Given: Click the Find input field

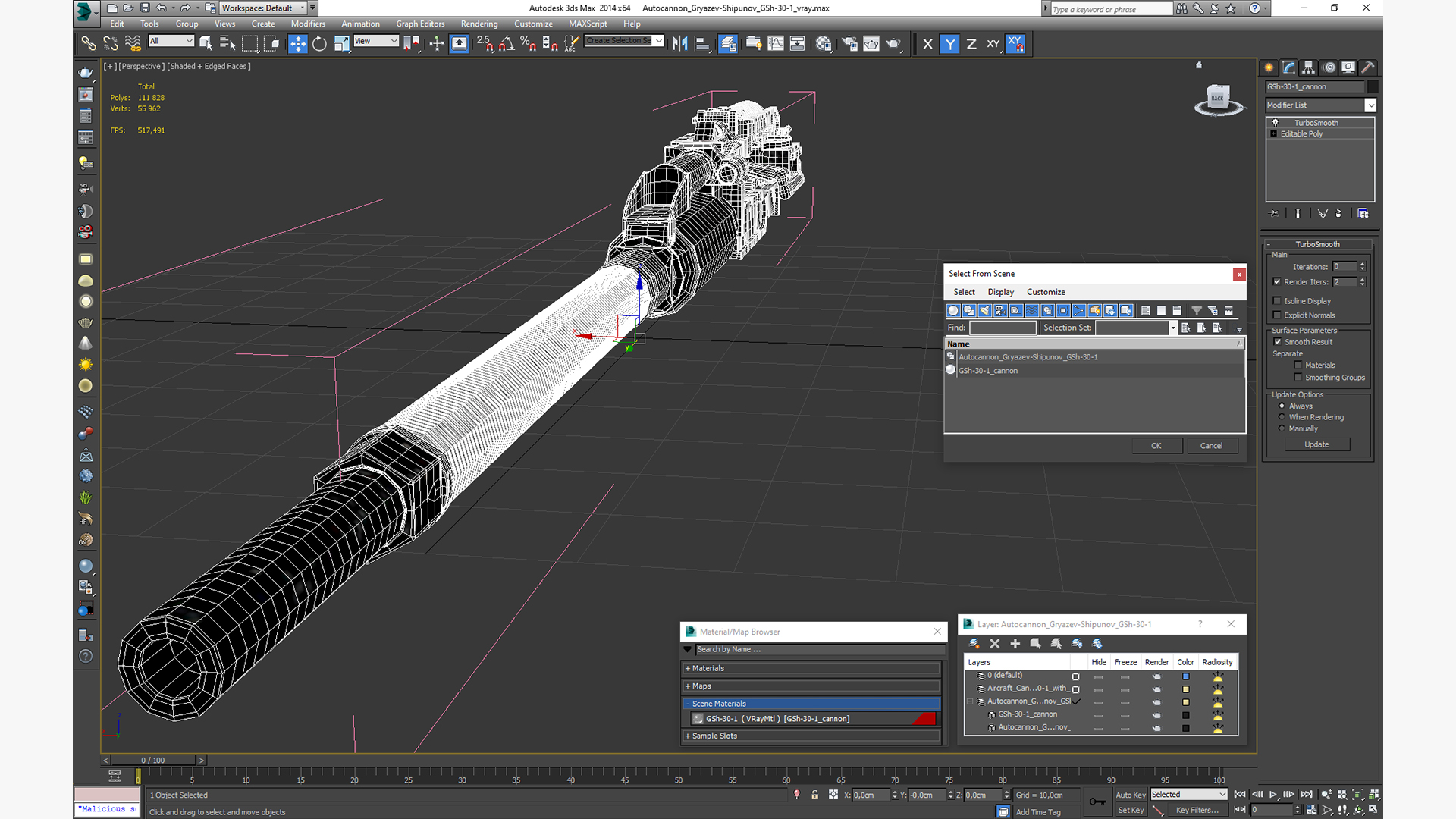Looking at the screenshot, I should [x=1002, y=328].
